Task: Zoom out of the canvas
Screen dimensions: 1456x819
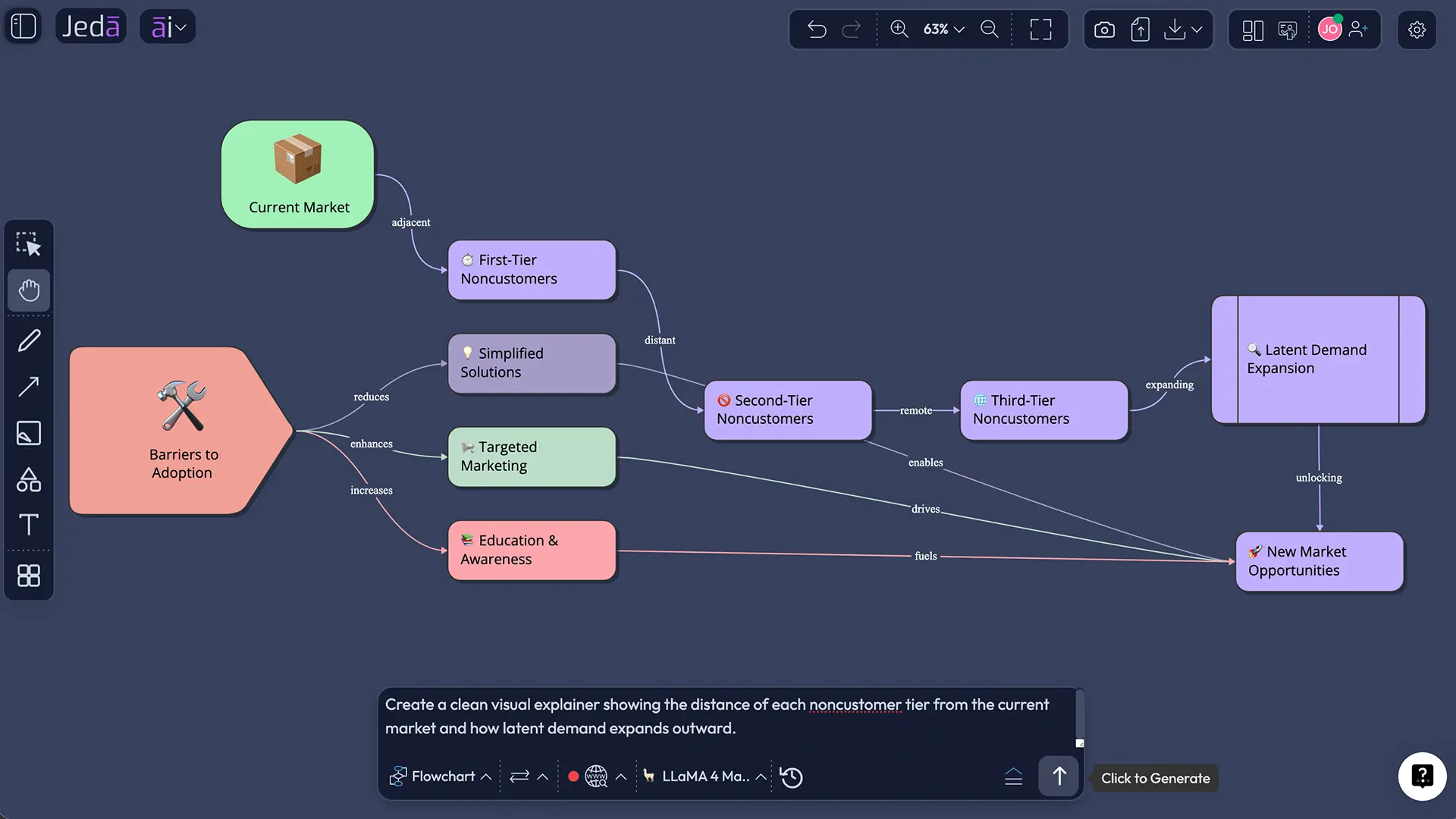Action: (990, 30)
